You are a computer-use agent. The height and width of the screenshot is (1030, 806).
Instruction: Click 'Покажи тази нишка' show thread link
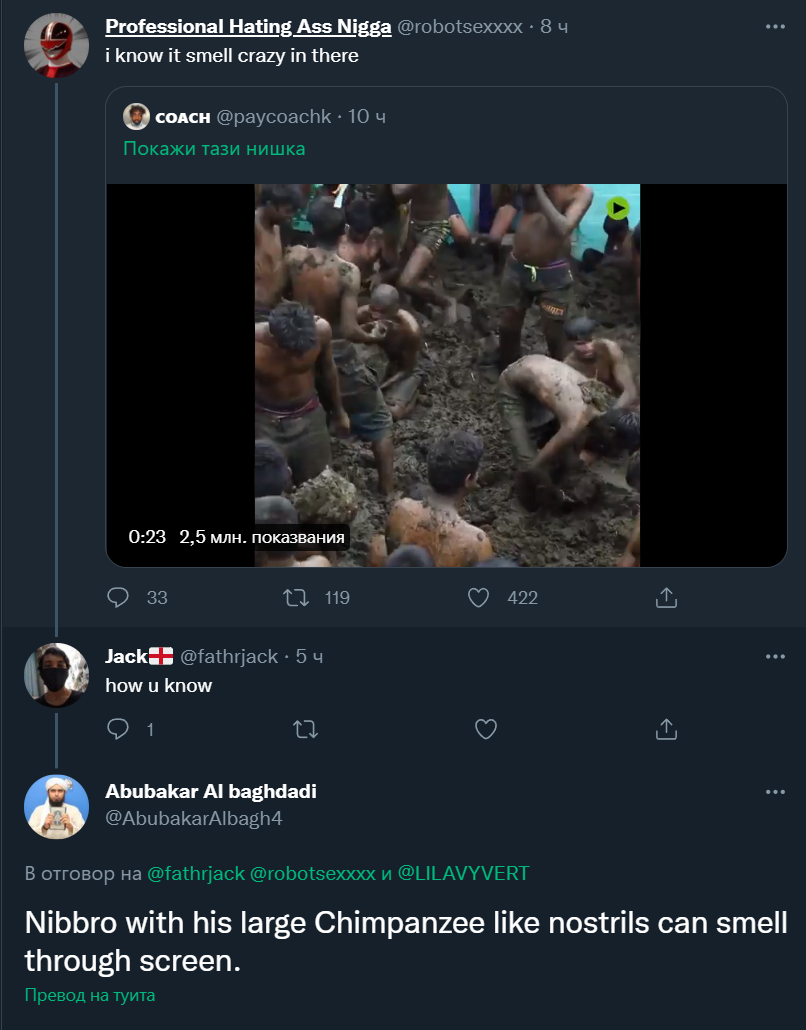click(214, 148)
